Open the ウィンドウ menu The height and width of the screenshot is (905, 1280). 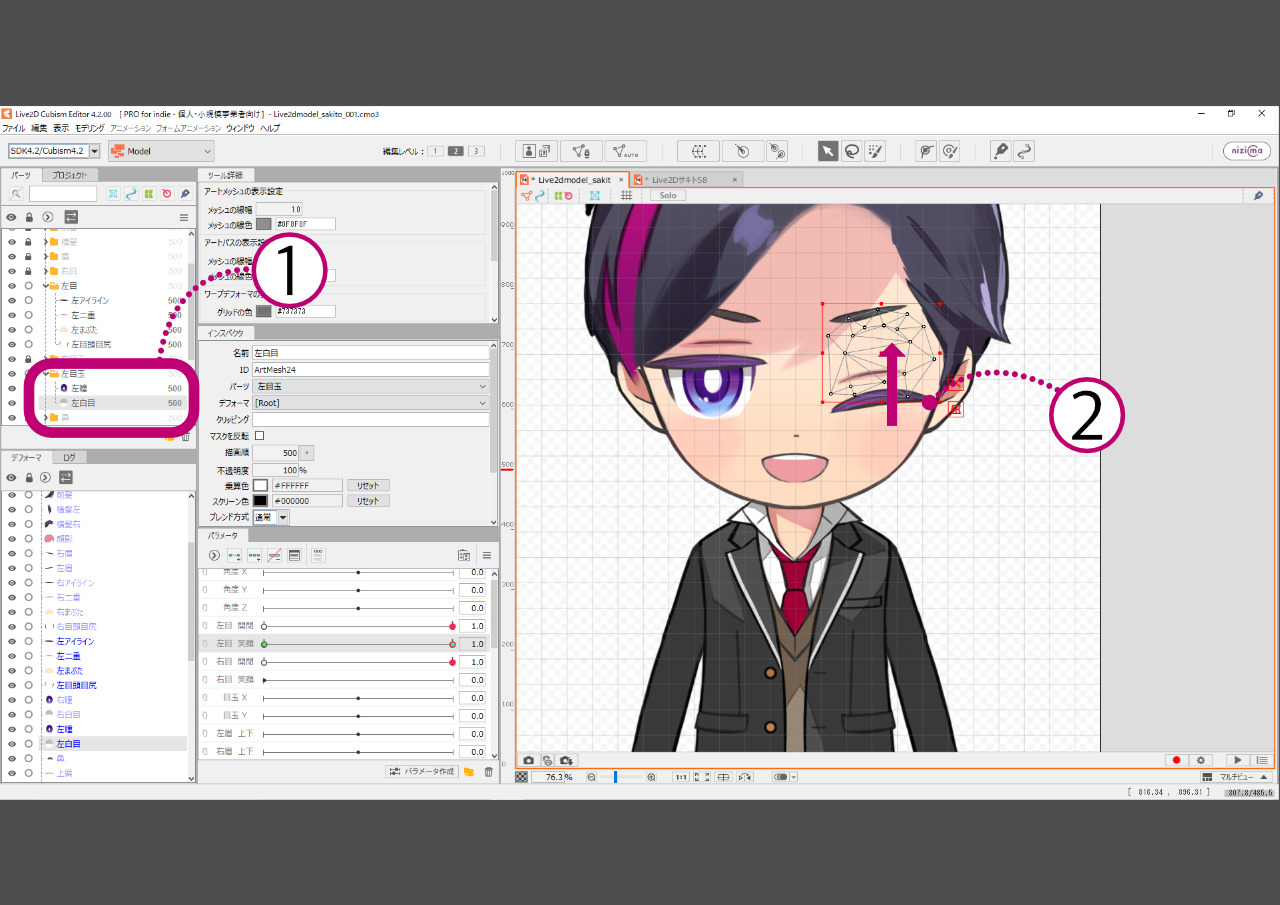click(x=240, y=128)
